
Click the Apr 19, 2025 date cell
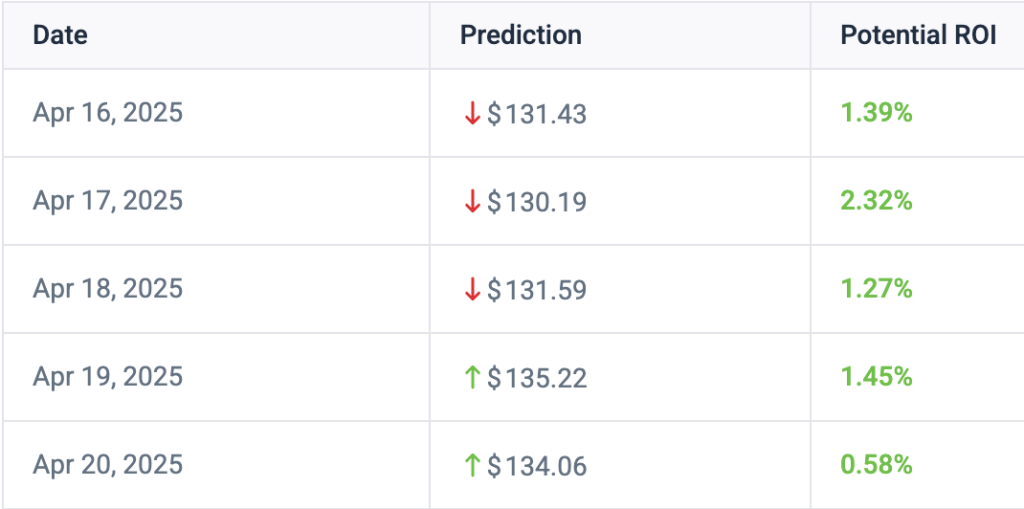click(108, 377)
